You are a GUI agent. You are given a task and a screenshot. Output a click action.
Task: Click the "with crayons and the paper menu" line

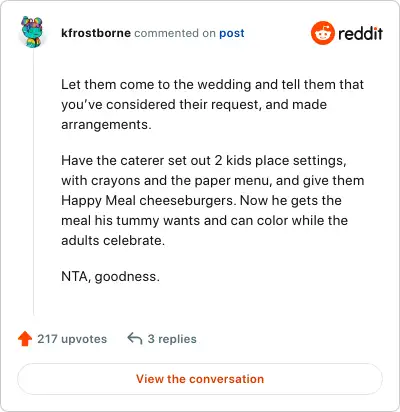click(213, 180)
